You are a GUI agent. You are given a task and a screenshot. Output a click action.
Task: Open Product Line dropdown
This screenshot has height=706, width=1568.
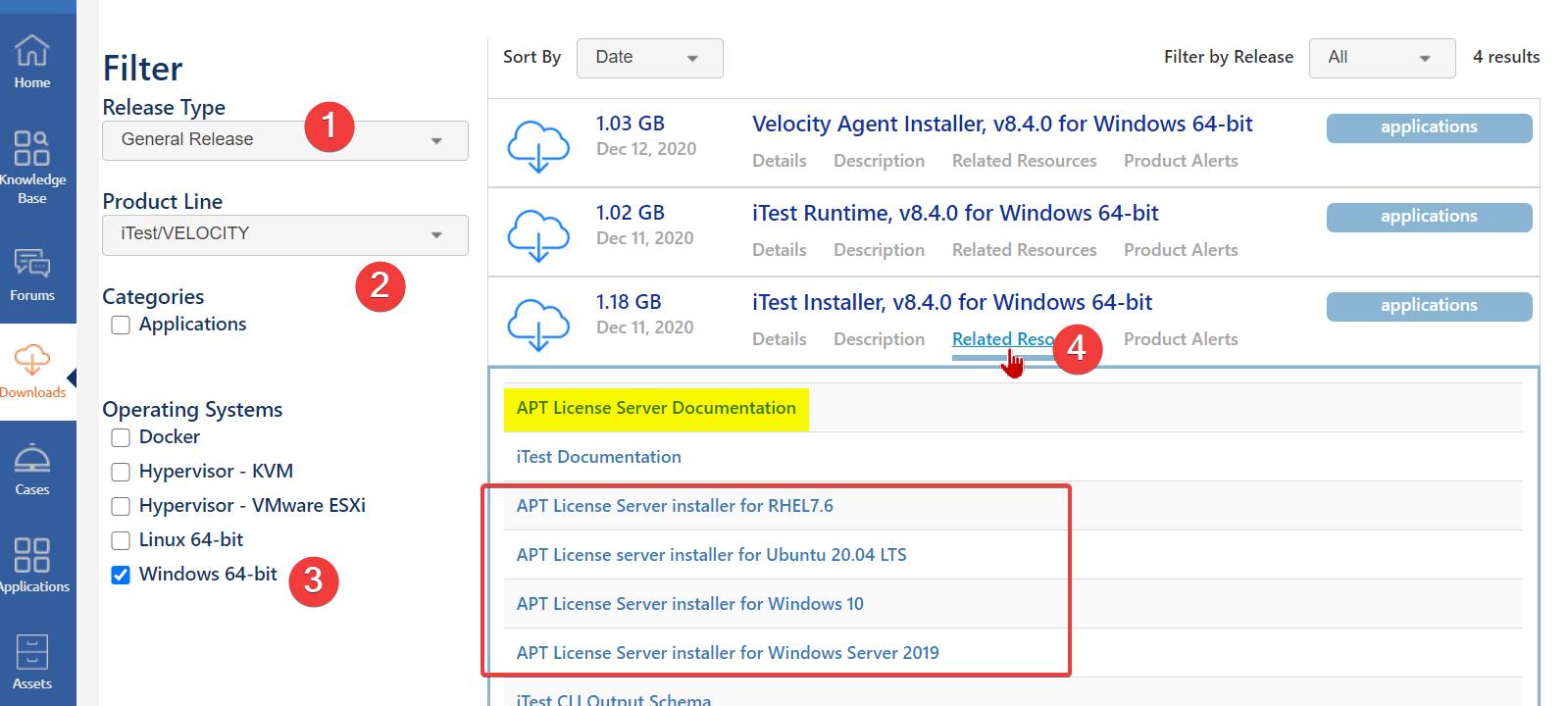285,235
